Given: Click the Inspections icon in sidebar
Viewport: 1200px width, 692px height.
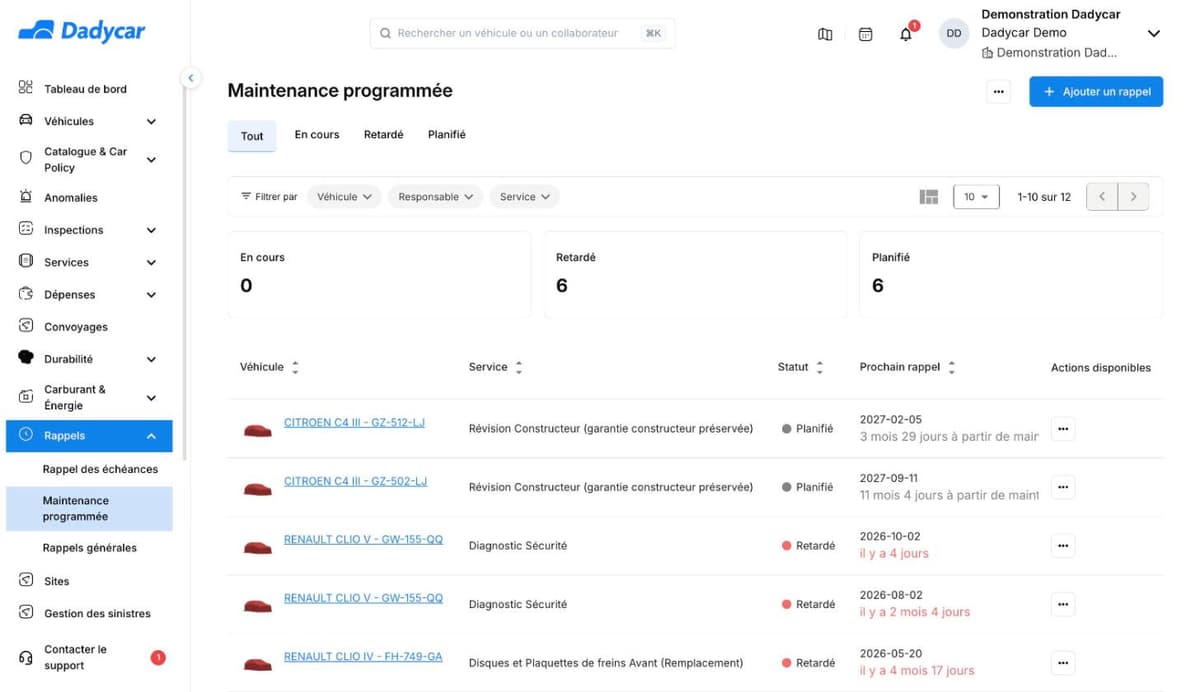Looking at the screenshot, I should (26, 229).
